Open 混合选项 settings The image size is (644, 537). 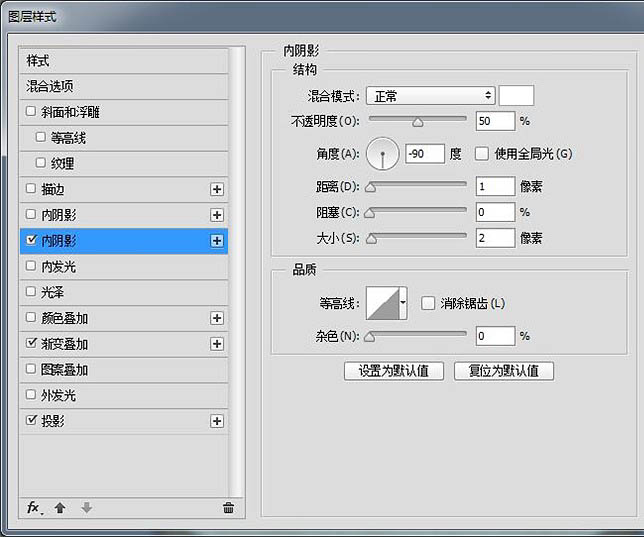[x=124, y=86]
